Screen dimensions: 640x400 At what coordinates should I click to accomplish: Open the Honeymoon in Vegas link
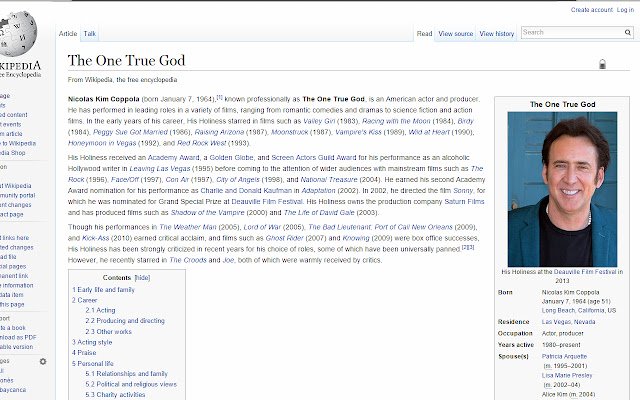click(102, 143)
